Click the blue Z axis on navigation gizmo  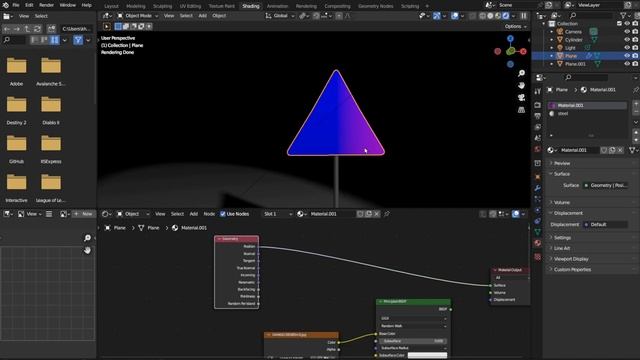tap(510, 38)
